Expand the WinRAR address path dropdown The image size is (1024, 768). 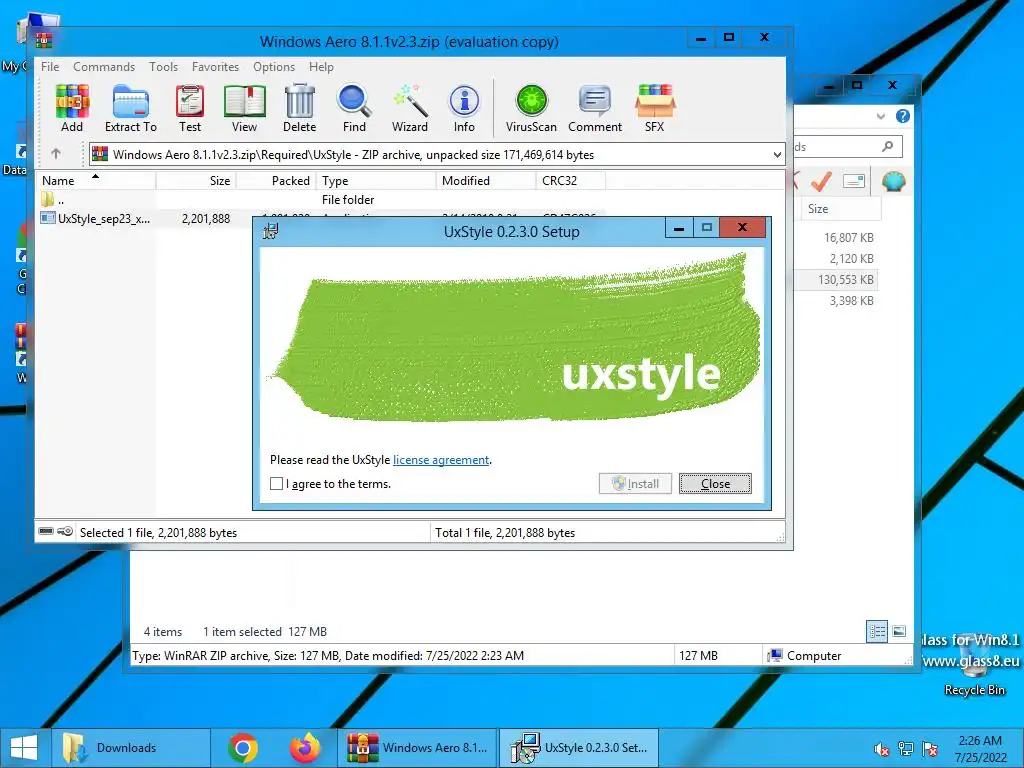coord(777,155)
